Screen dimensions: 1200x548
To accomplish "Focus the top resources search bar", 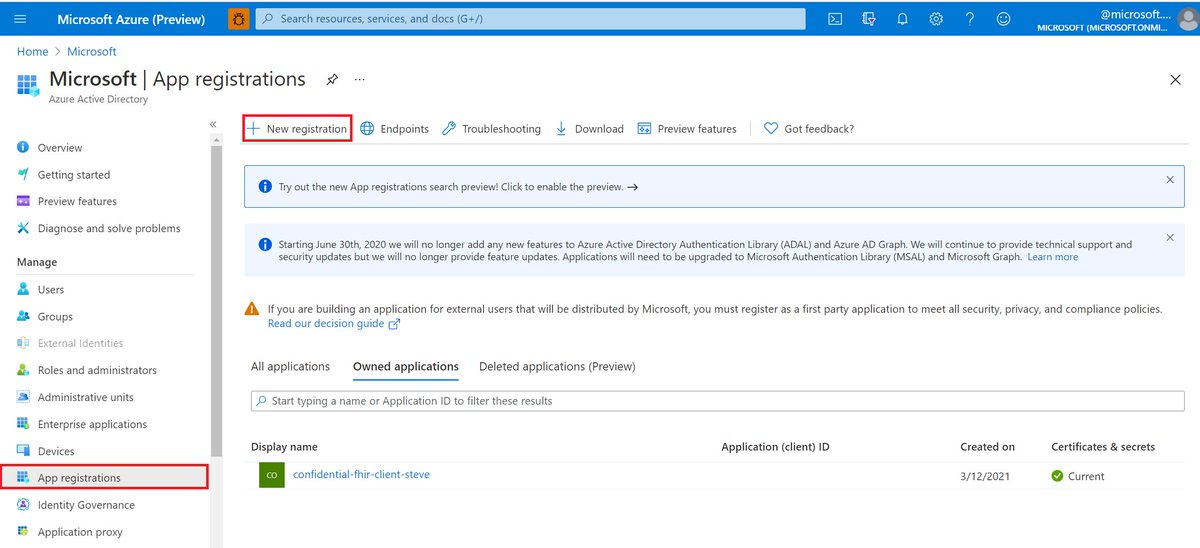I will pos(530,19).
